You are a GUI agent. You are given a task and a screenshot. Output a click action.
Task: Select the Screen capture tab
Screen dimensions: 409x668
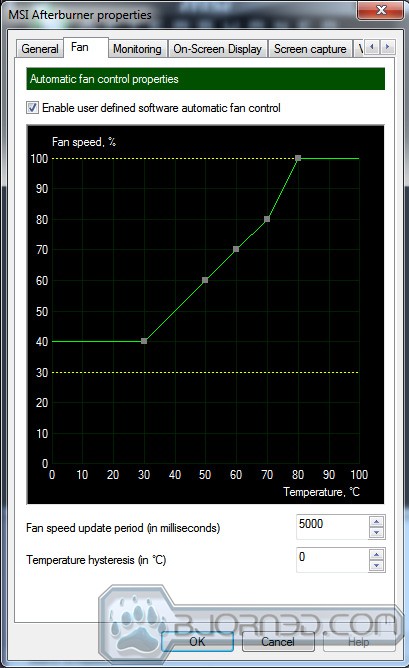point(310,49)
